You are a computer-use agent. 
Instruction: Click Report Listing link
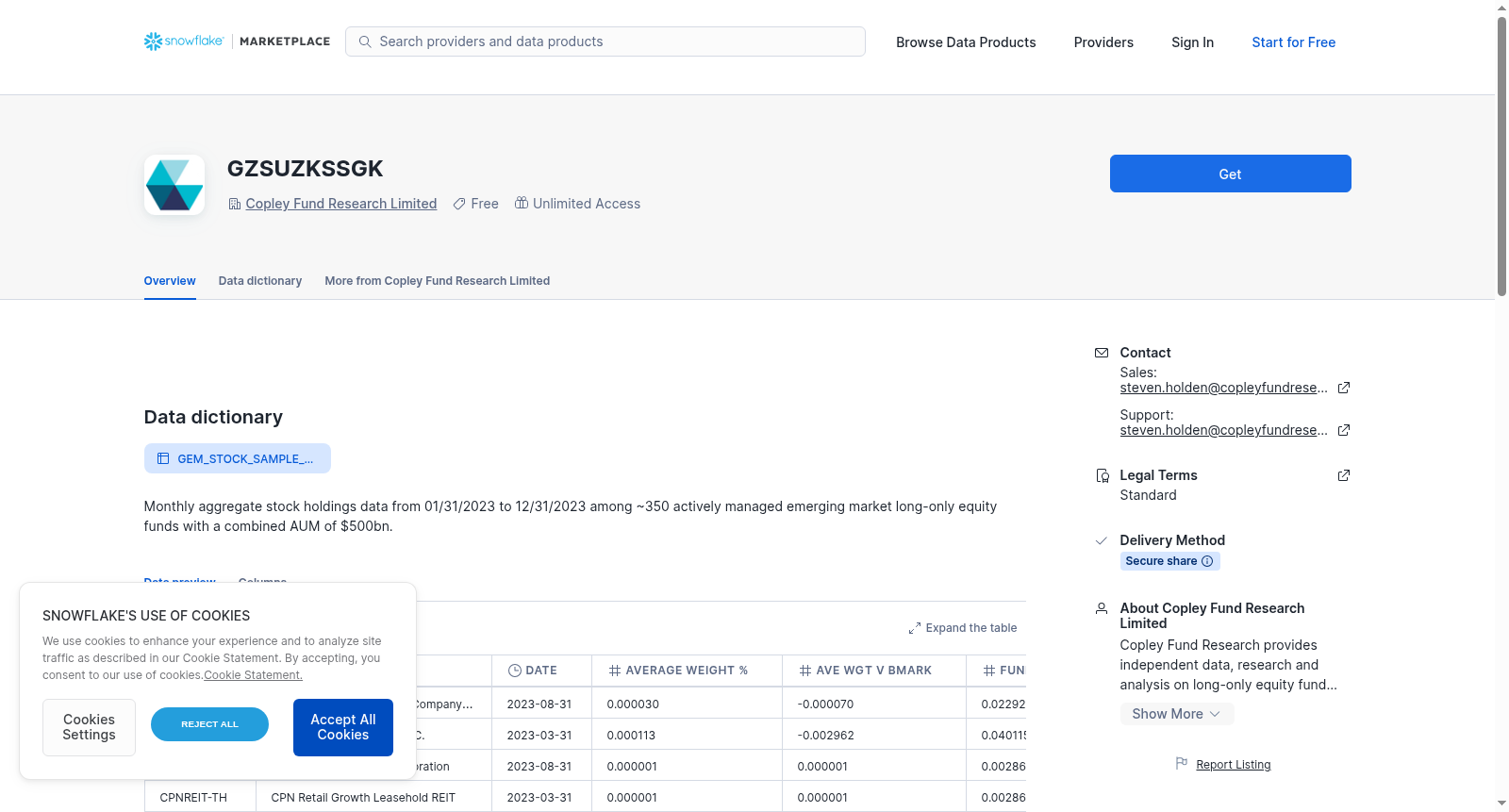(x=1234, y=765)
